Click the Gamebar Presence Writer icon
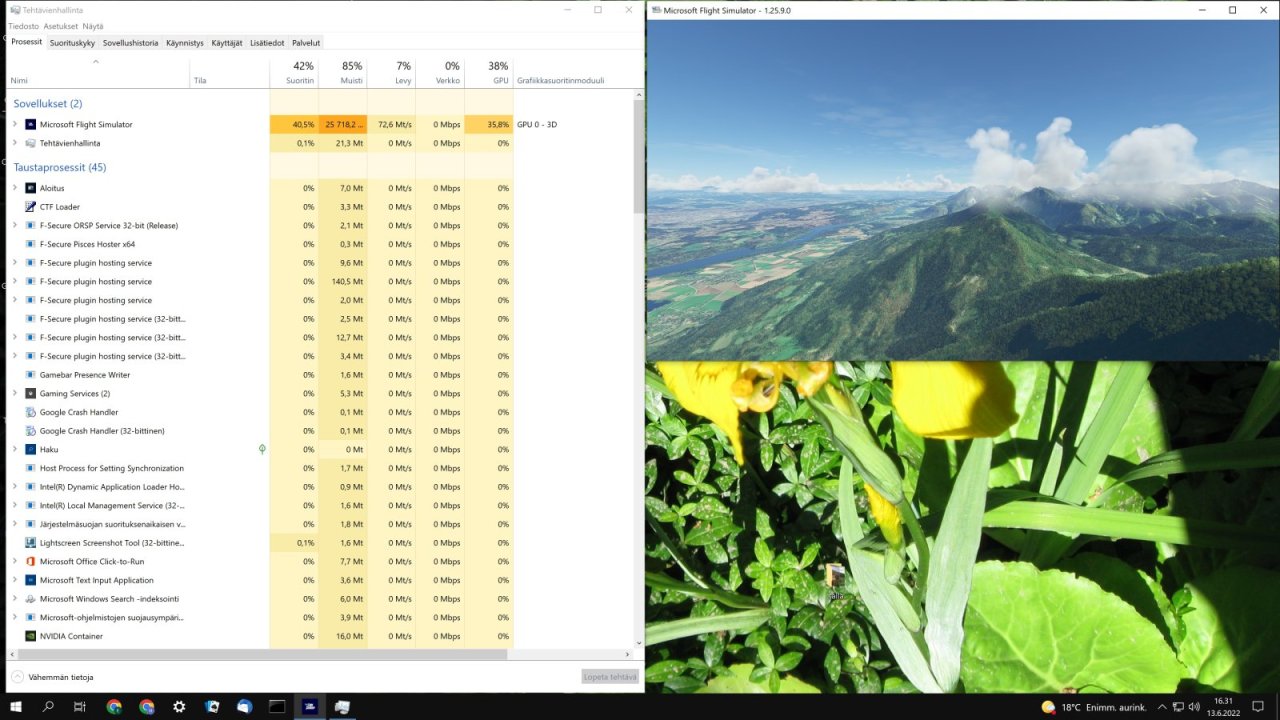Screen dimensions: 1280x720 pyautogui.click(x=31, y=375)
